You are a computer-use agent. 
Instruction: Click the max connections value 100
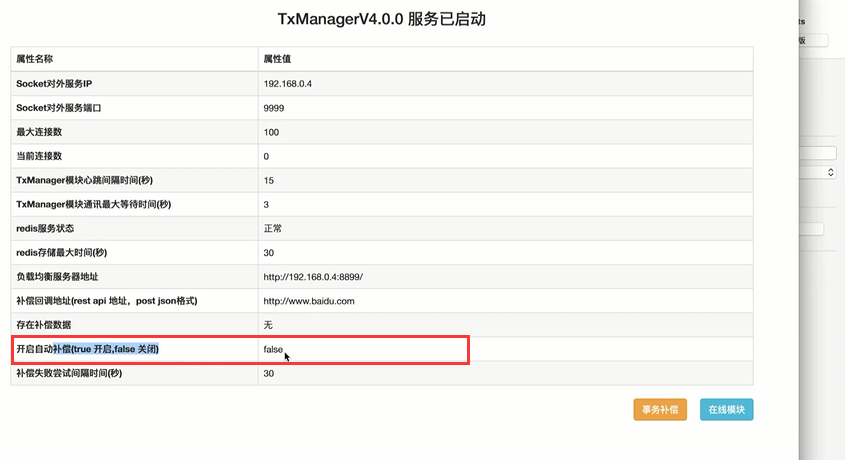tap(271, 132)
